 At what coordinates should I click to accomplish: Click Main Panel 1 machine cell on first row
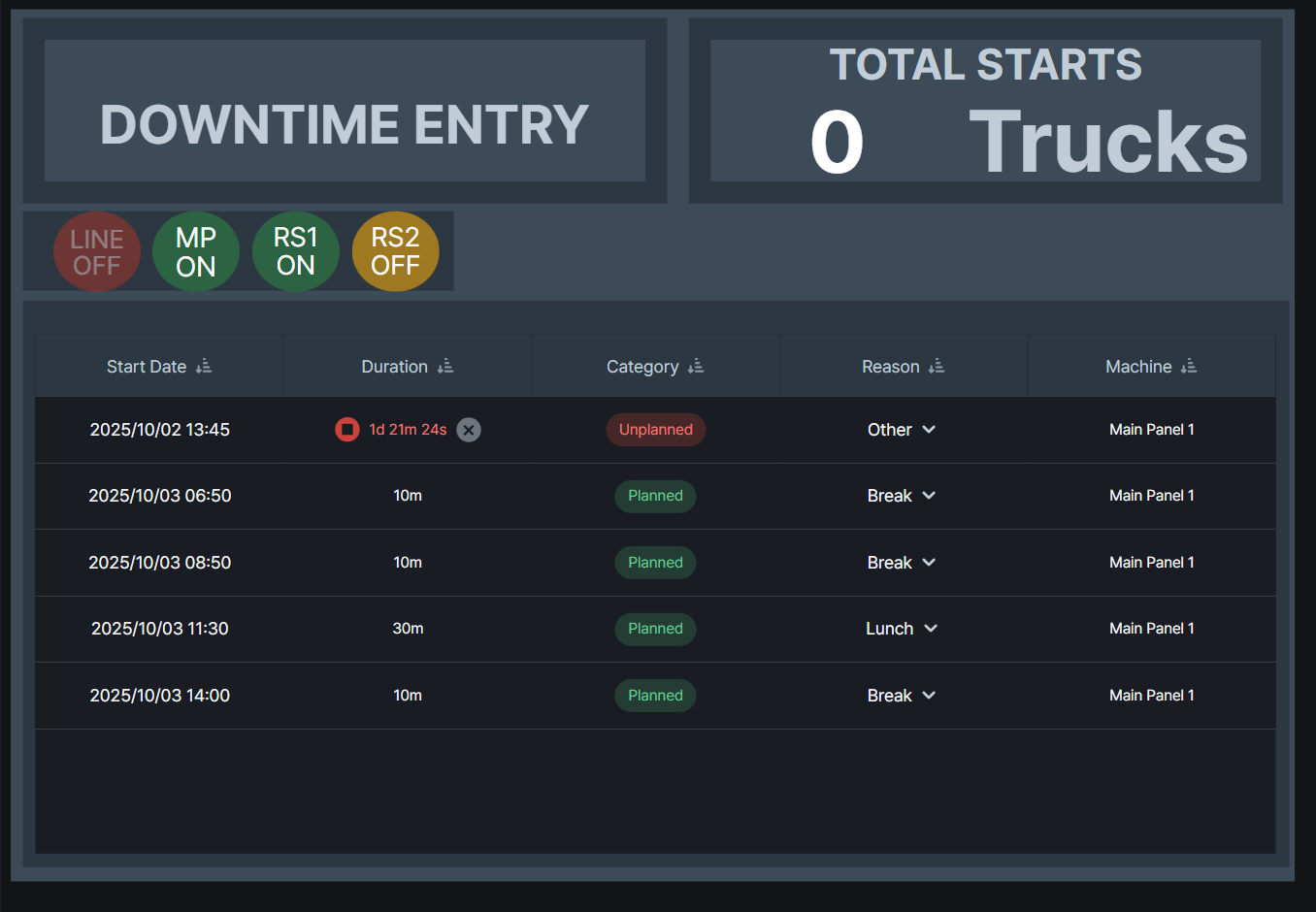click(1152, 429)
